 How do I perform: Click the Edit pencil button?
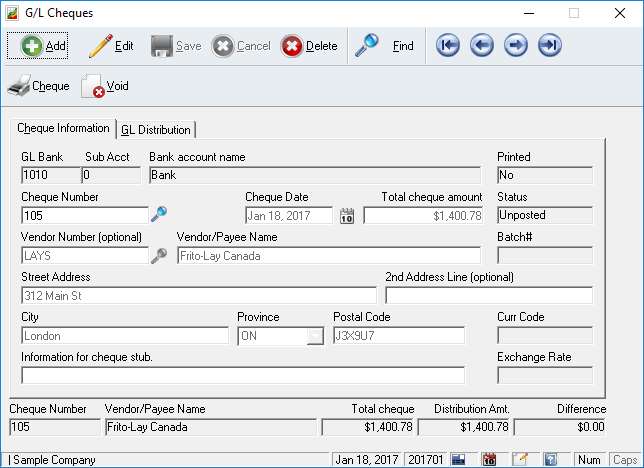(x=111, y=46)
